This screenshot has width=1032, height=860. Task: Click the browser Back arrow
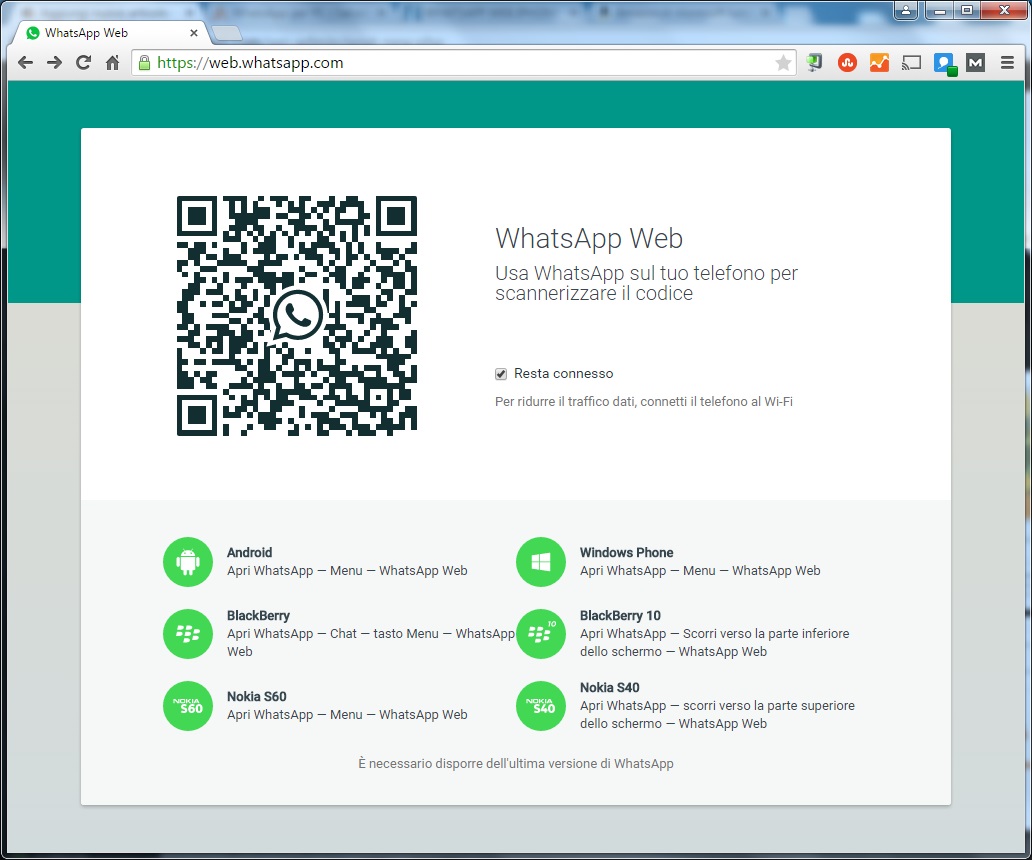coord(26,63)
